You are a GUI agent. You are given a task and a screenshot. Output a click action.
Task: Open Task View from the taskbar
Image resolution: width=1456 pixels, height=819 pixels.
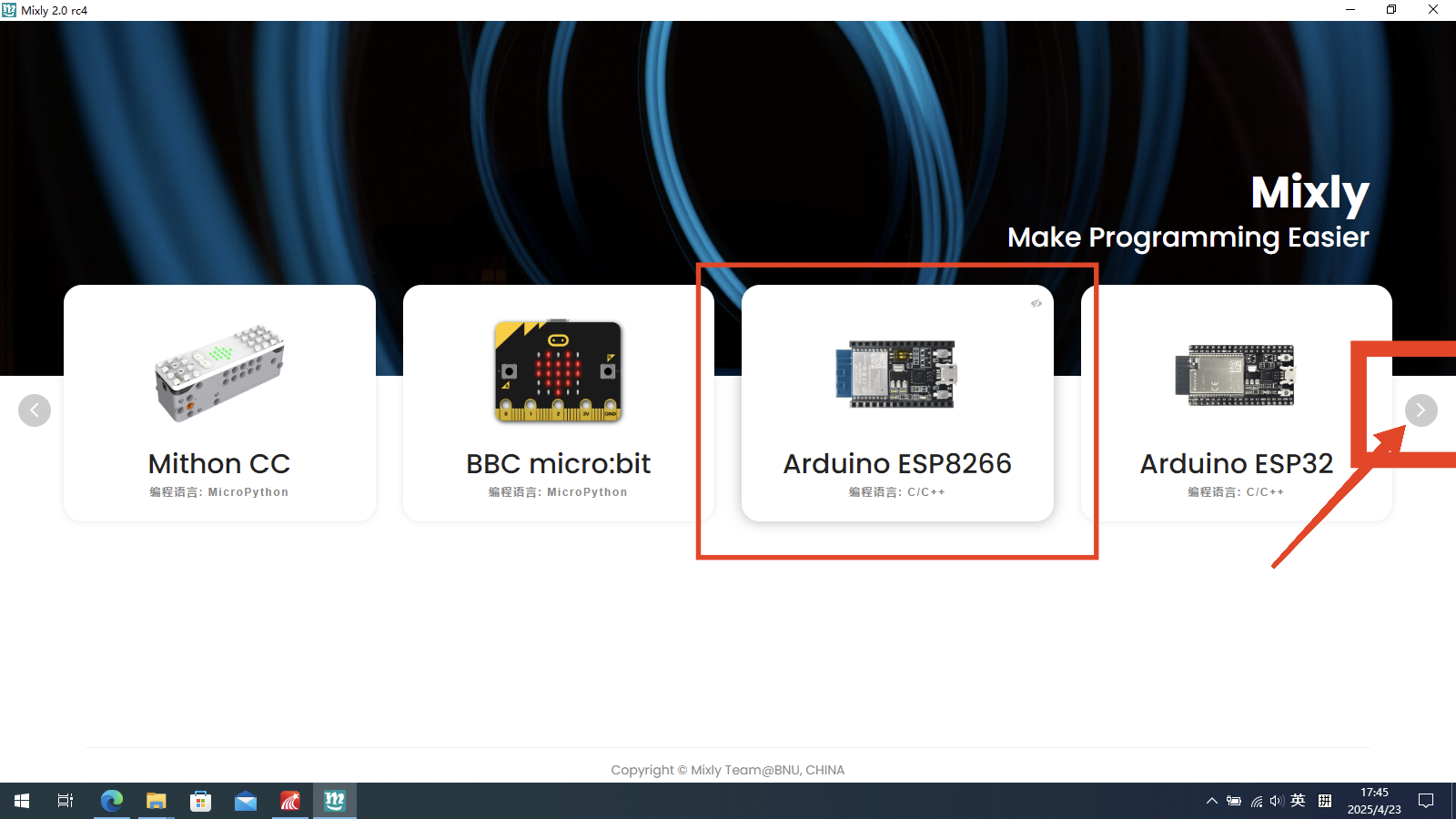(x=66, y=801)
